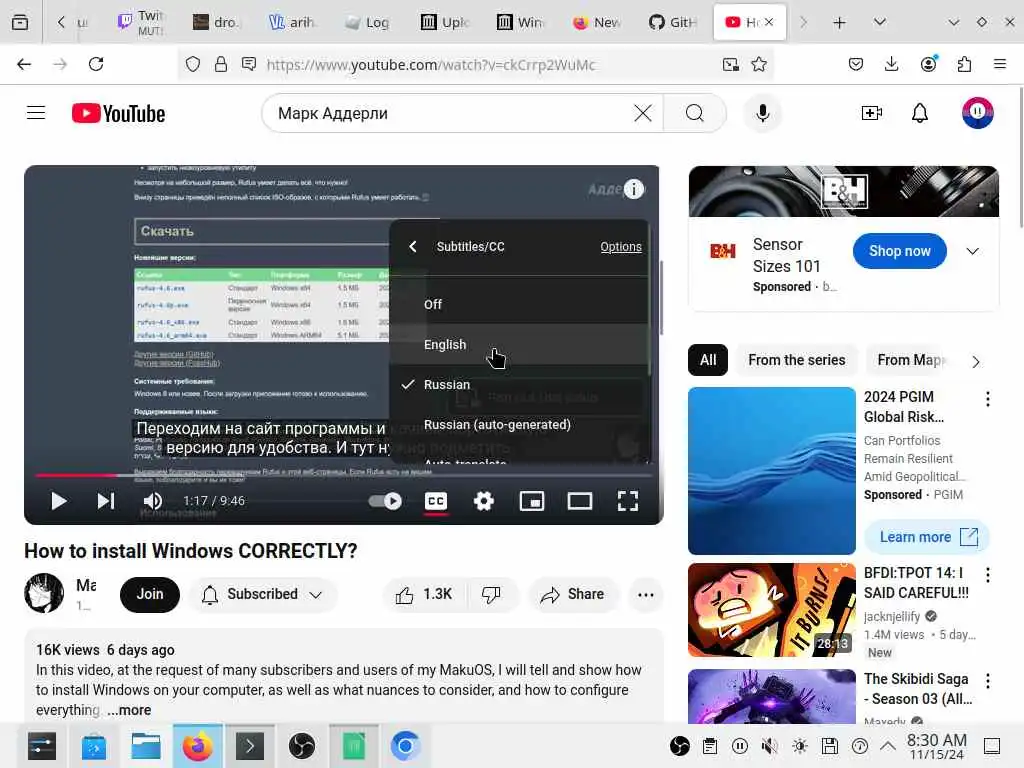Open Firefox extensions puzzle icon
This screenshot has width=1024, height=768.
(964, 64)
